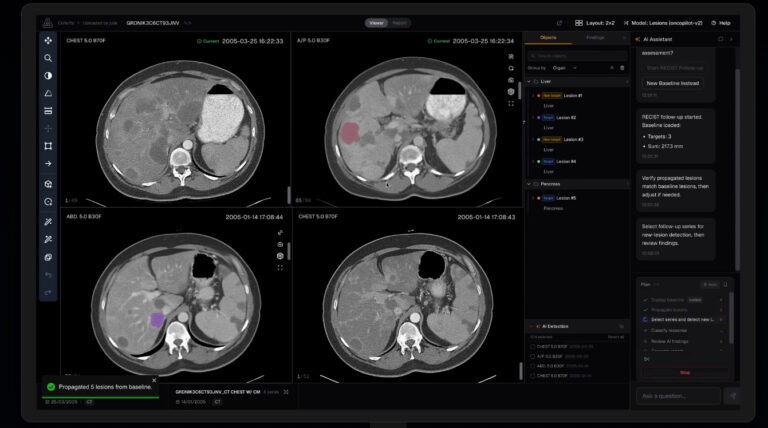Click the undo arrow in toolbar
This screenshot has width=768, height=428.
click(48, 275)
